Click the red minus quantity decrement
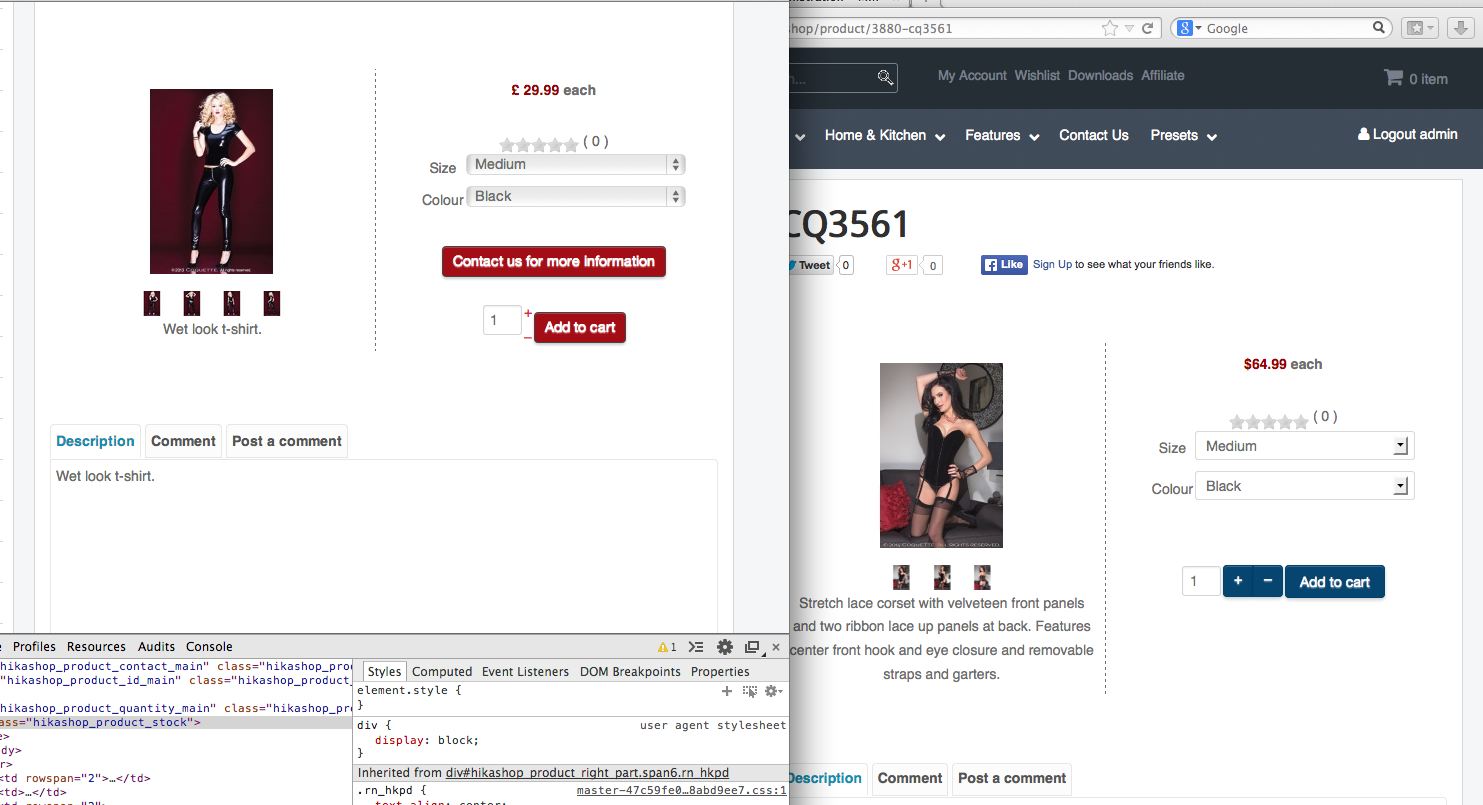Image resolution: width=1483 pixels, height=805 pixels. tap(528, 338)
